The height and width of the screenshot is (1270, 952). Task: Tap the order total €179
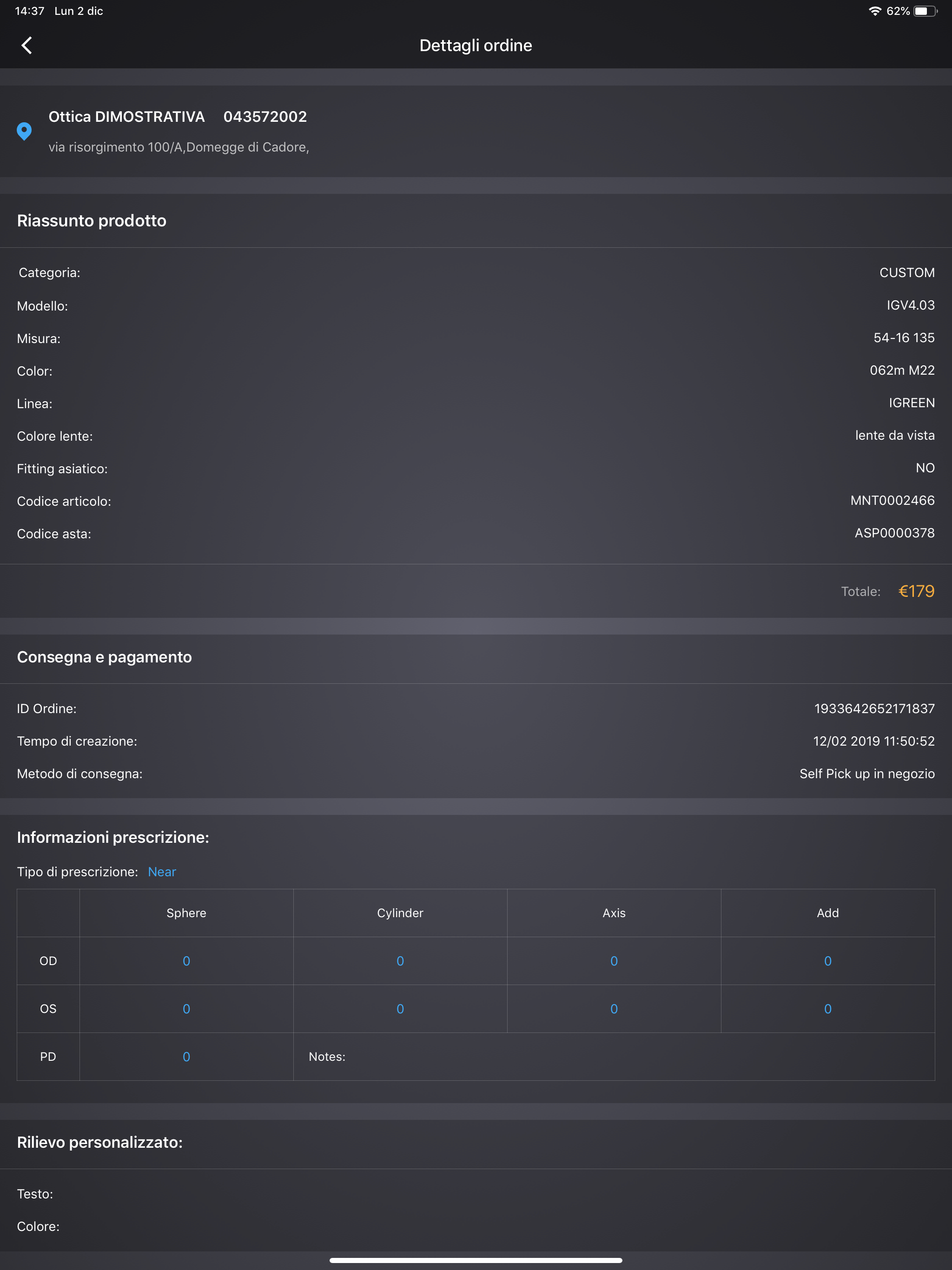click(916, 591)
